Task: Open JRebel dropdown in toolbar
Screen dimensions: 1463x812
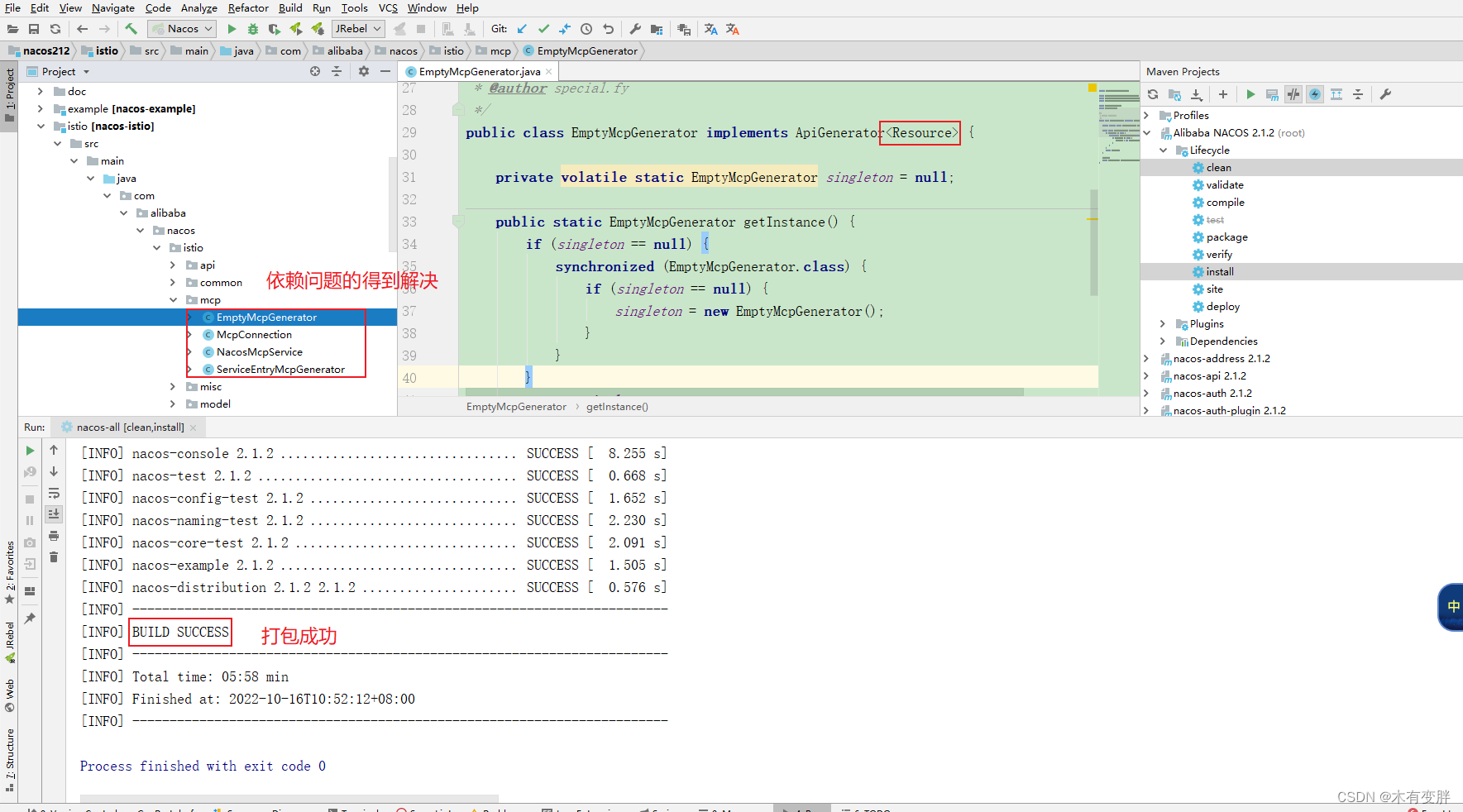Action: pyautogui.click(x=358, y=29)
